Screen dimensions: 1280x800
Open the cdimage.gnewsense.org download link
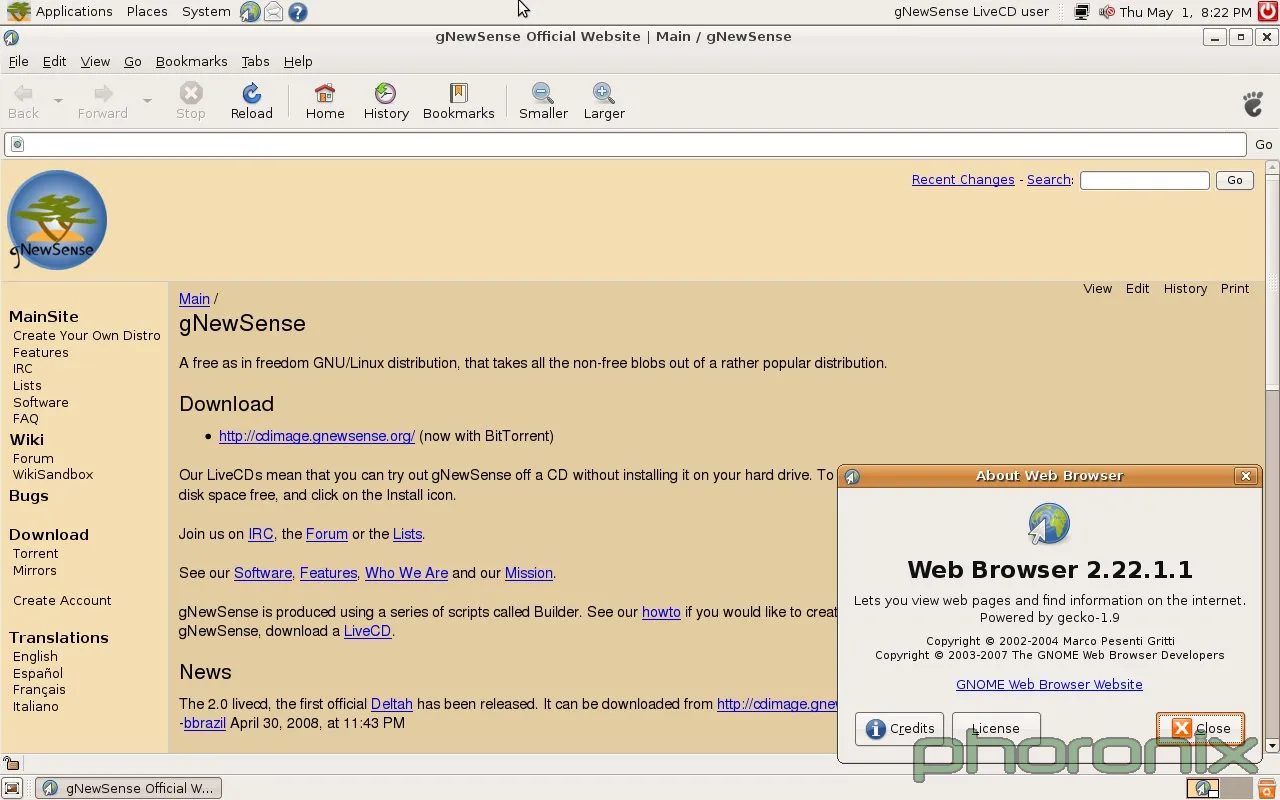316,436
